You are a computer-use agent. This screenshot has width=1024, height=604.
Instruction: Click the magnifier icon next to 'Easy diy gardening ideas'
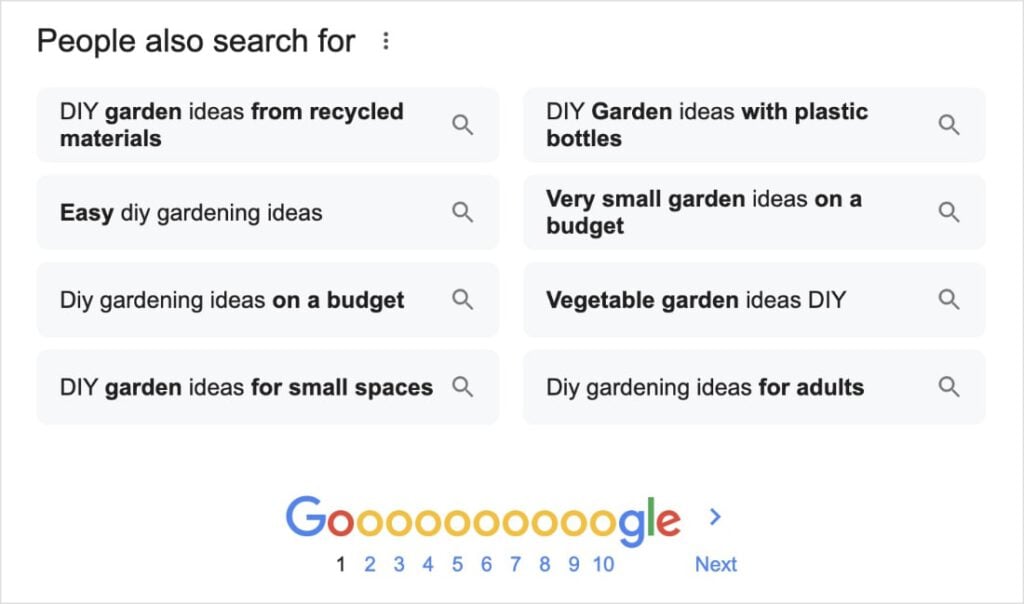click(462, 212)
